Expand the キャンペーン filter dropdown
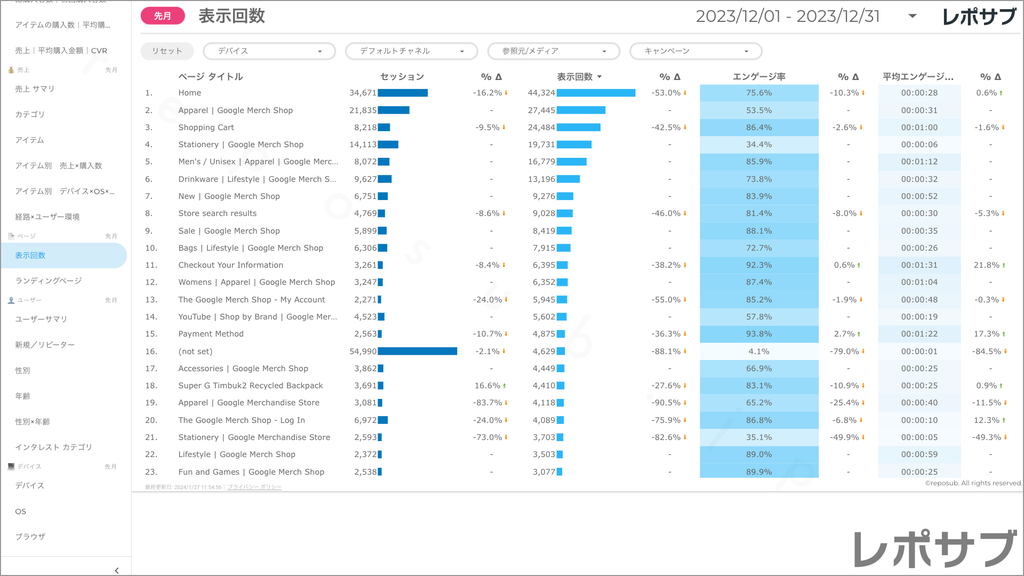The height and width of the screenshot is (576, 1024). coord(695,51)
